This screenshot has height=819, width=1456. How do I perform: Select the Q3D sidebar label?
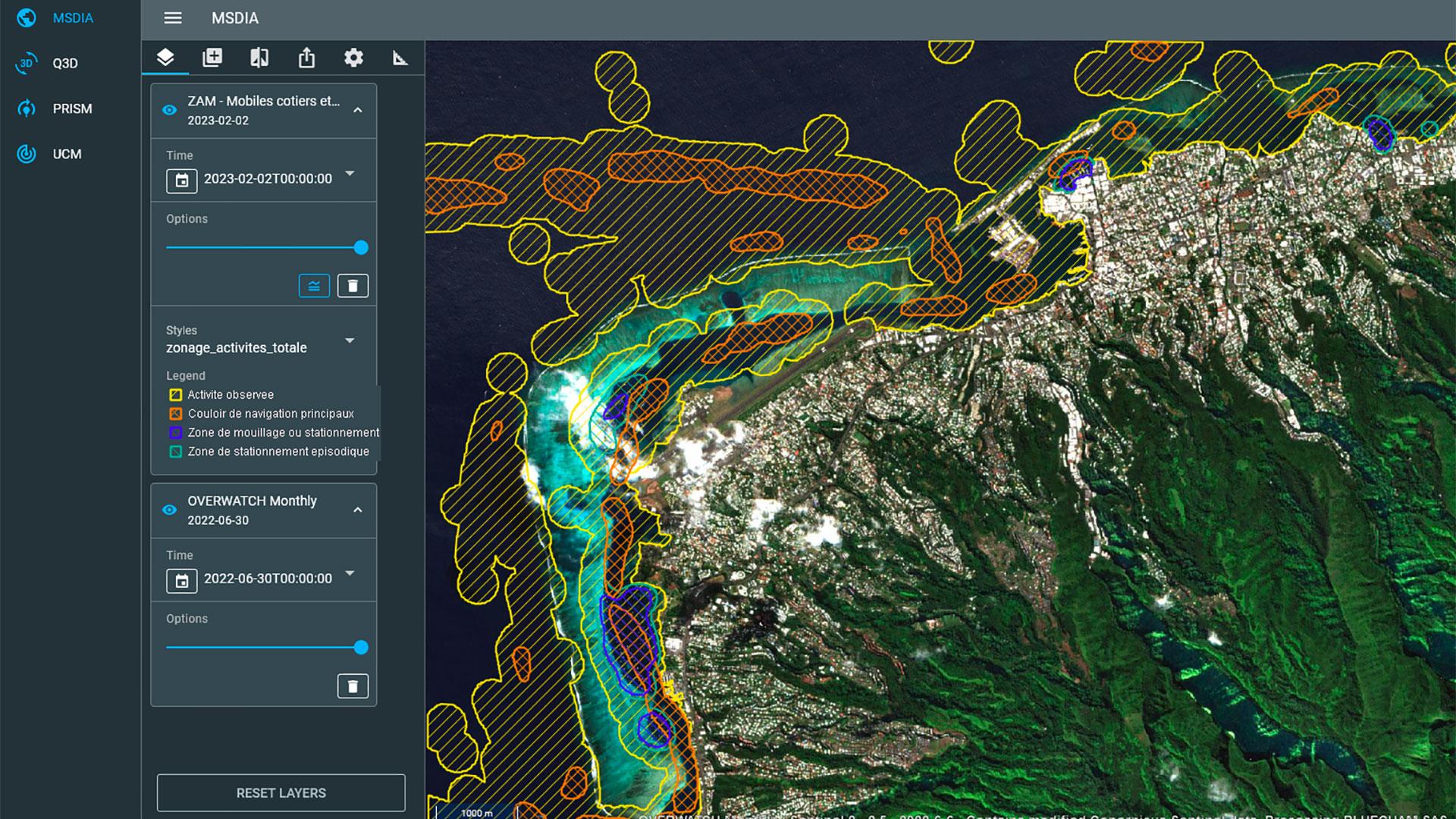point(65,63)
